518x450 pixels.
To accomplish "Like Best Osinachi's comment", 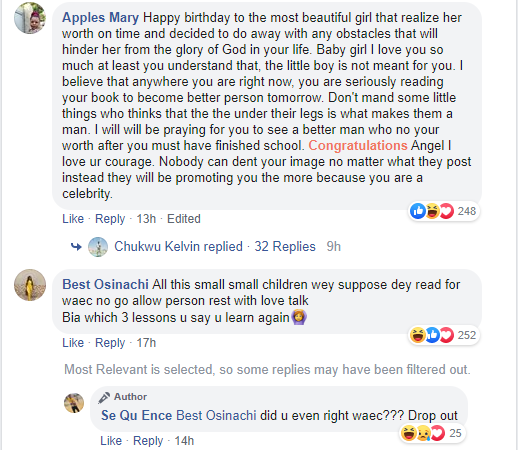I will click(73, 343).
